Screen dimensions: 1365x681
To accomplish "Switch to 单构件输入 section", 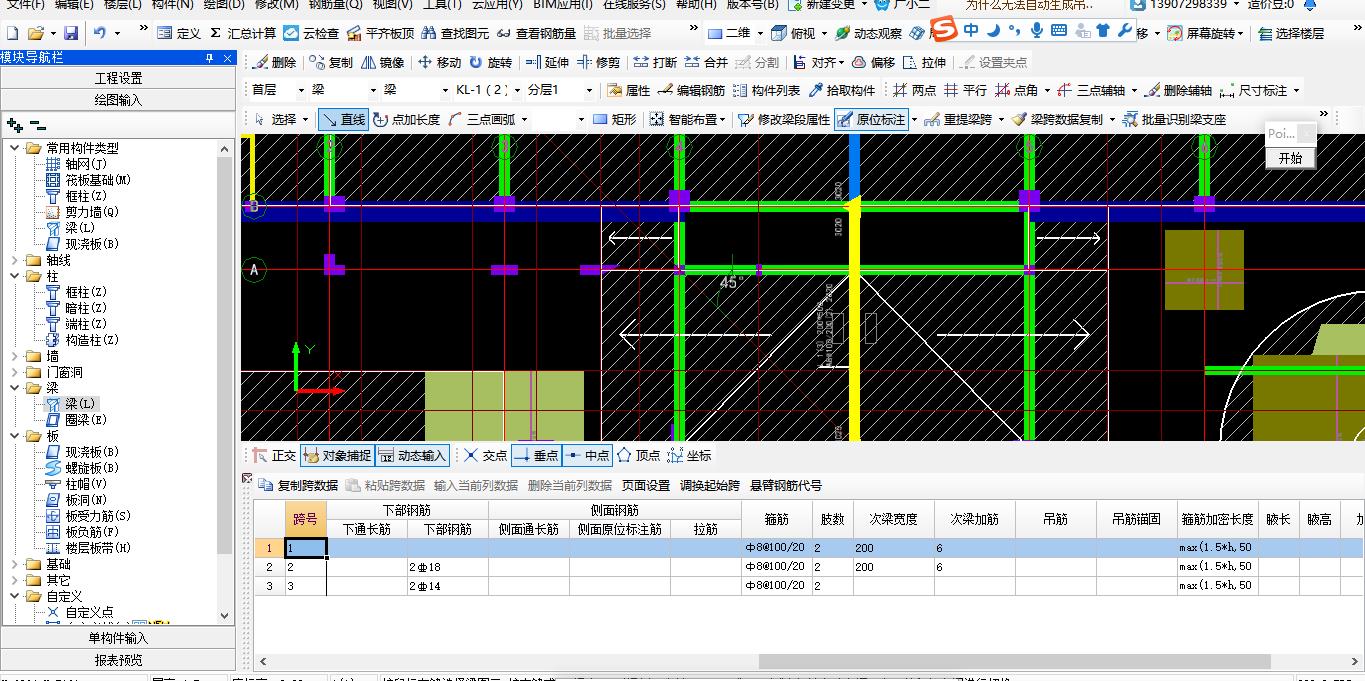I will click(118, 638).
